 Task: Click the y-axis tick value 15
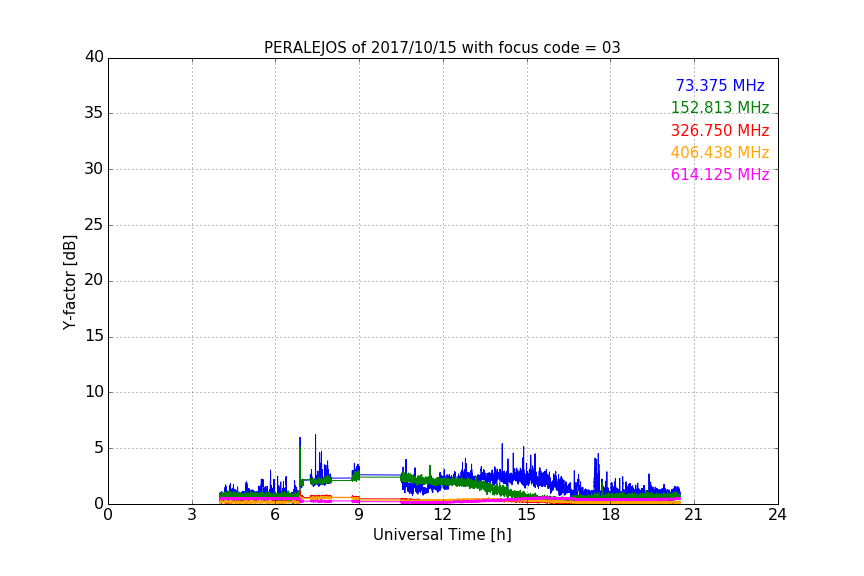click(x=94, y=336)
